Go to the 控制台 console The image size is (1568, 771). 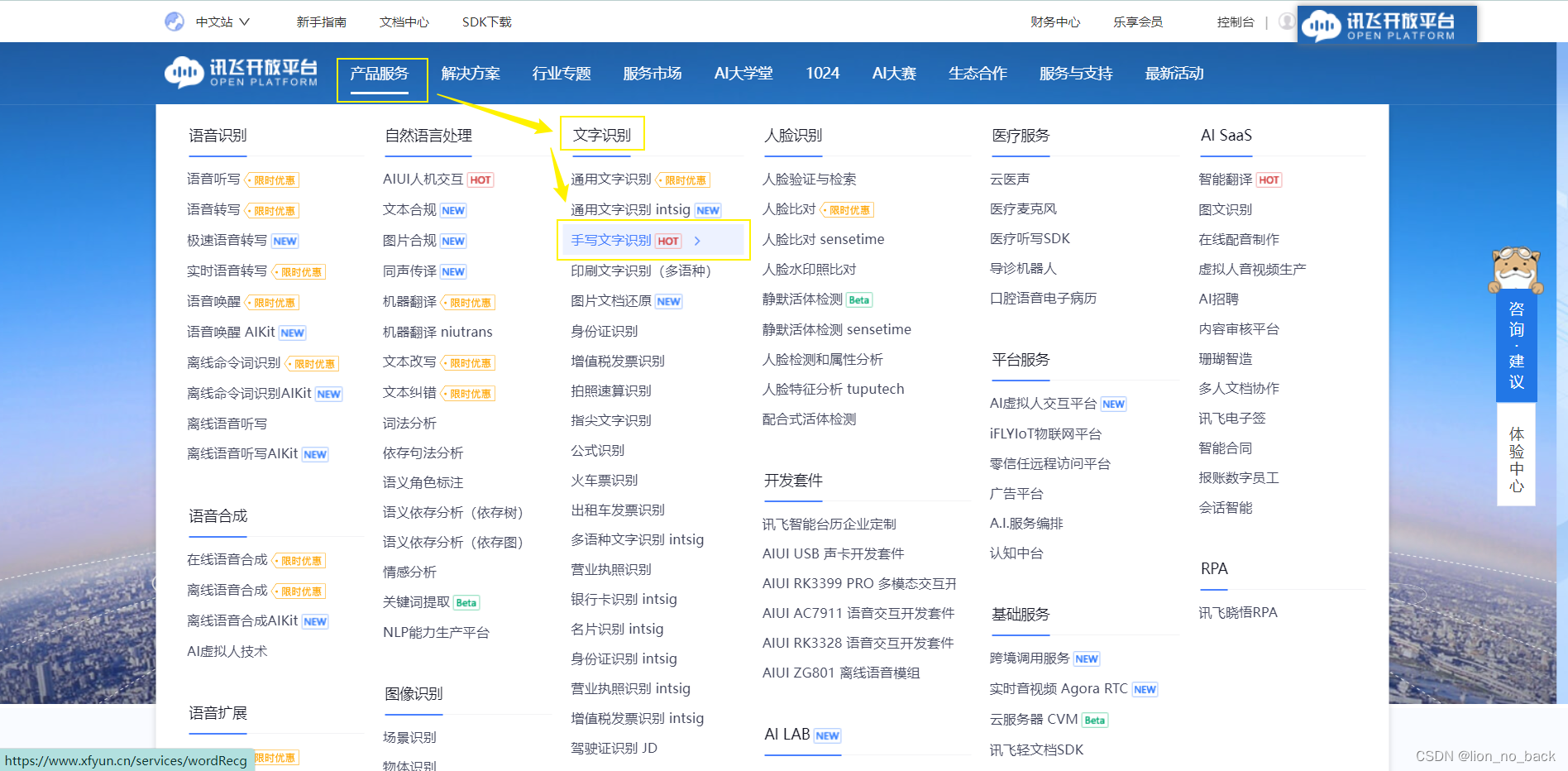click(1236, 22)
